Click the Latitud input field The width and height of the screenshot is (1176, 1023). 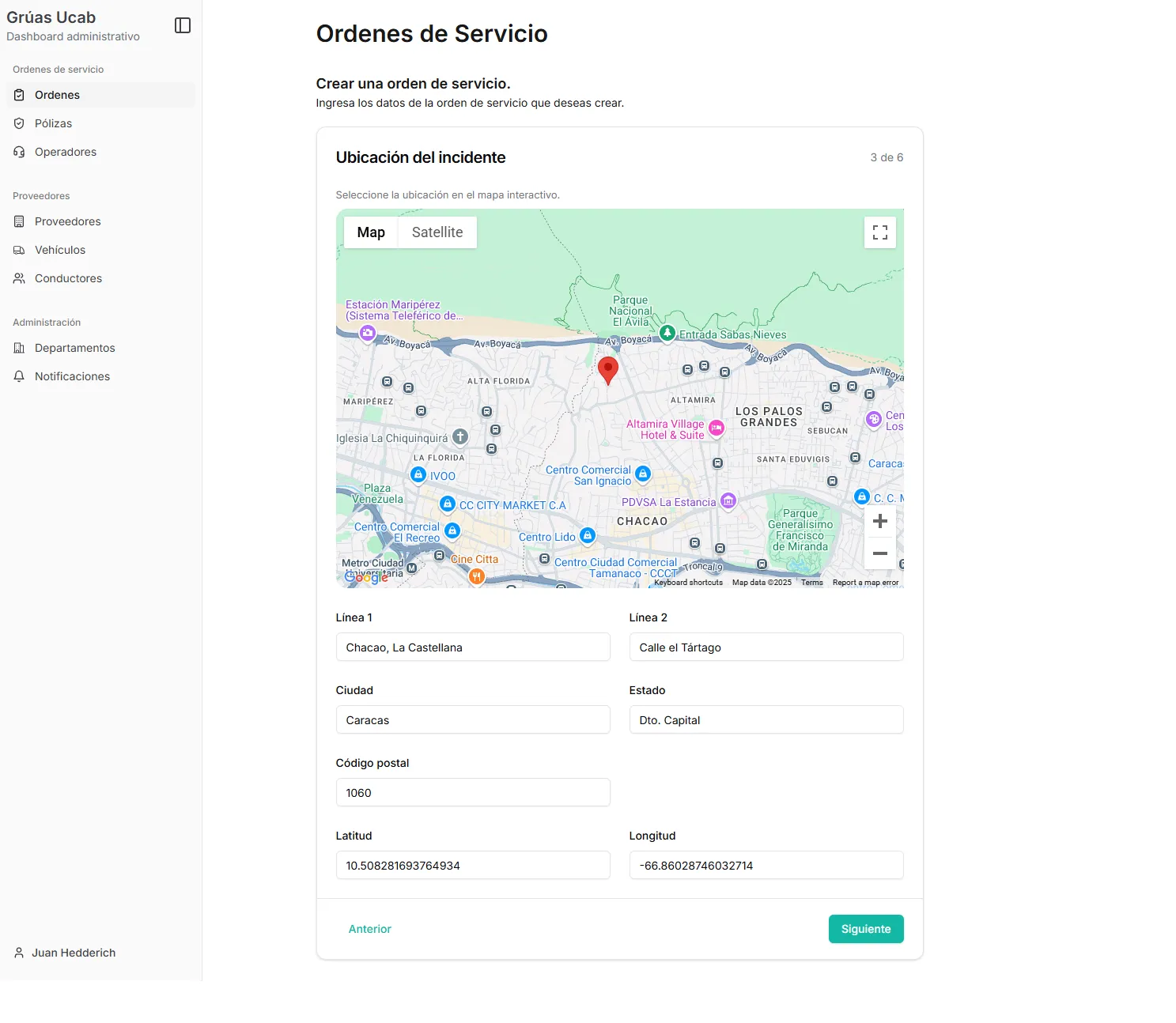coord(472,865)
